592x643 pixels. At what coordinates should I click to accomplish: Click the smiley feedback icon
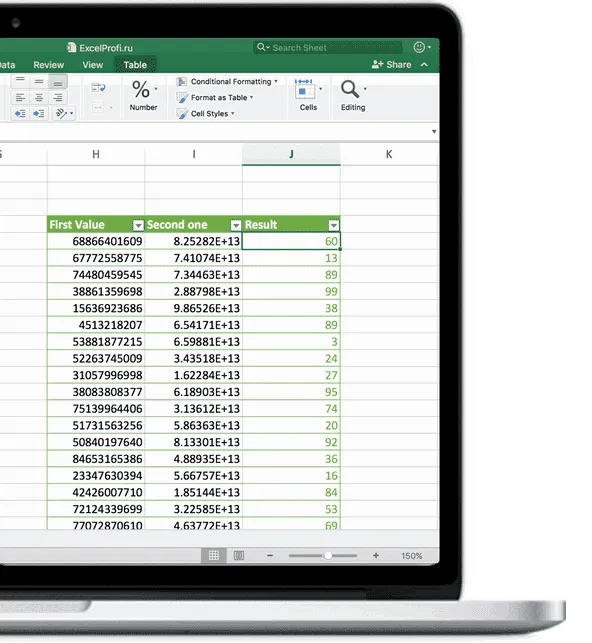[x=419, y=47]
